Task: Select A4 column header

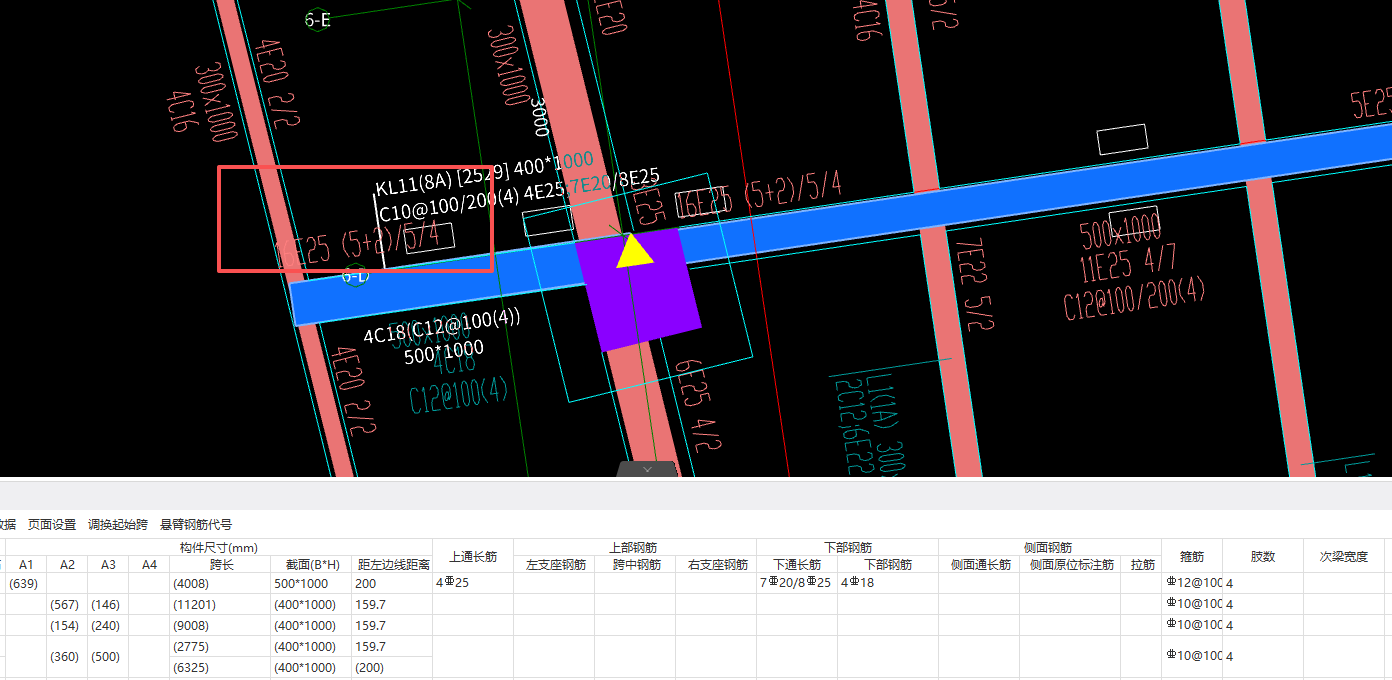Action: click(x=149, y=565)
